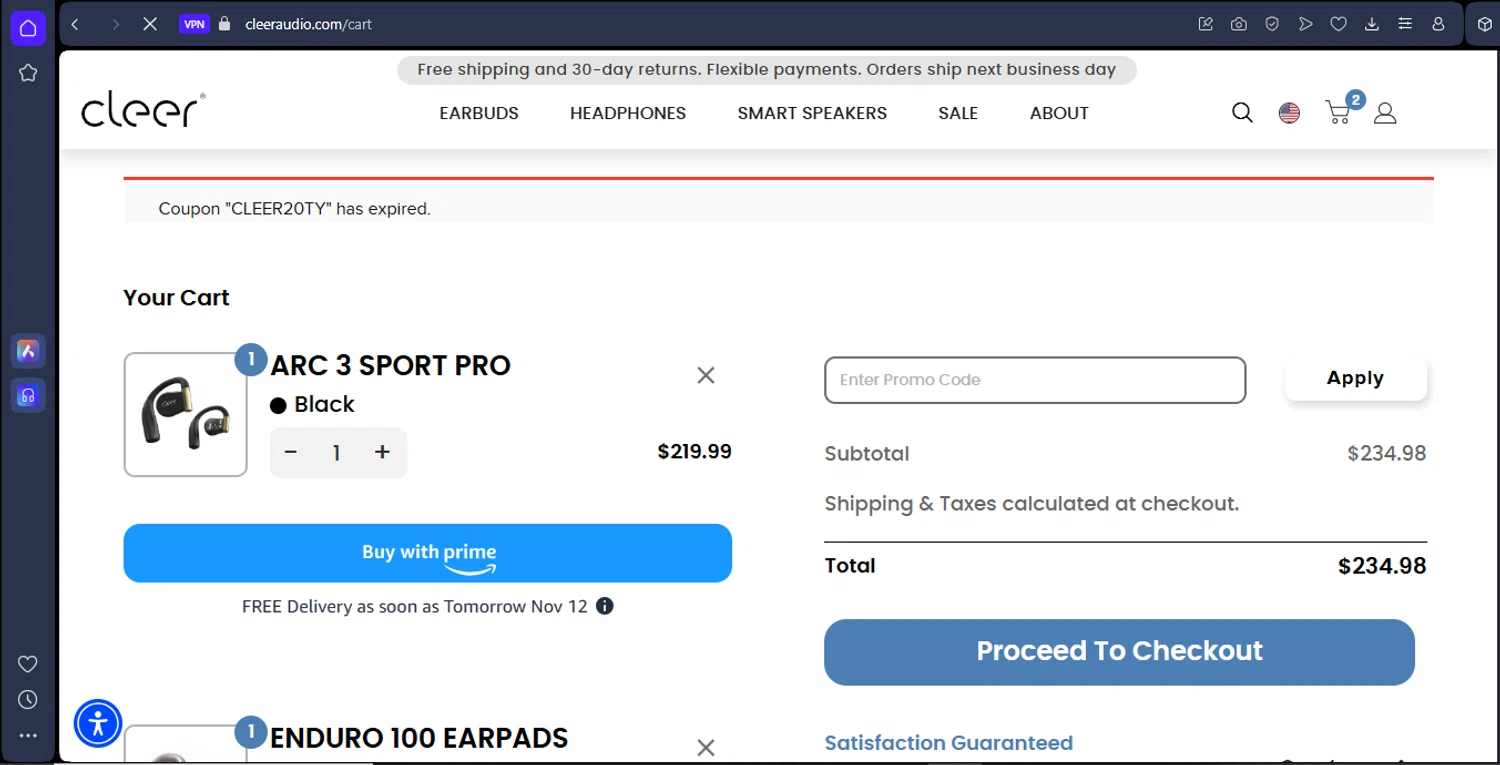This screenshot has width=1500, height=765.
Task: Go to the Cleer logo homepage
Action: pyautogui.click(x=143, y=110)
